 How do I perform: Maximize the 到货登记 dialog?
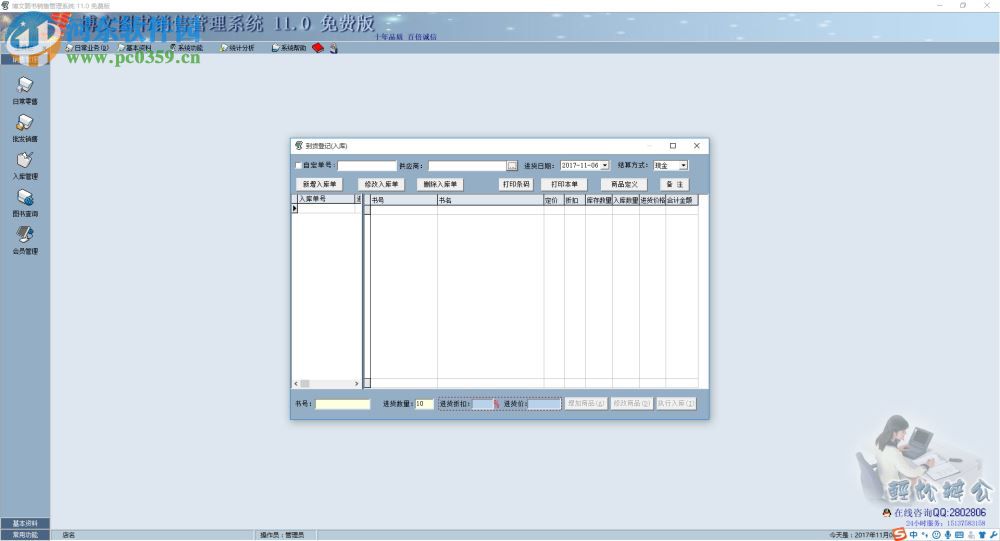[673, 145]
